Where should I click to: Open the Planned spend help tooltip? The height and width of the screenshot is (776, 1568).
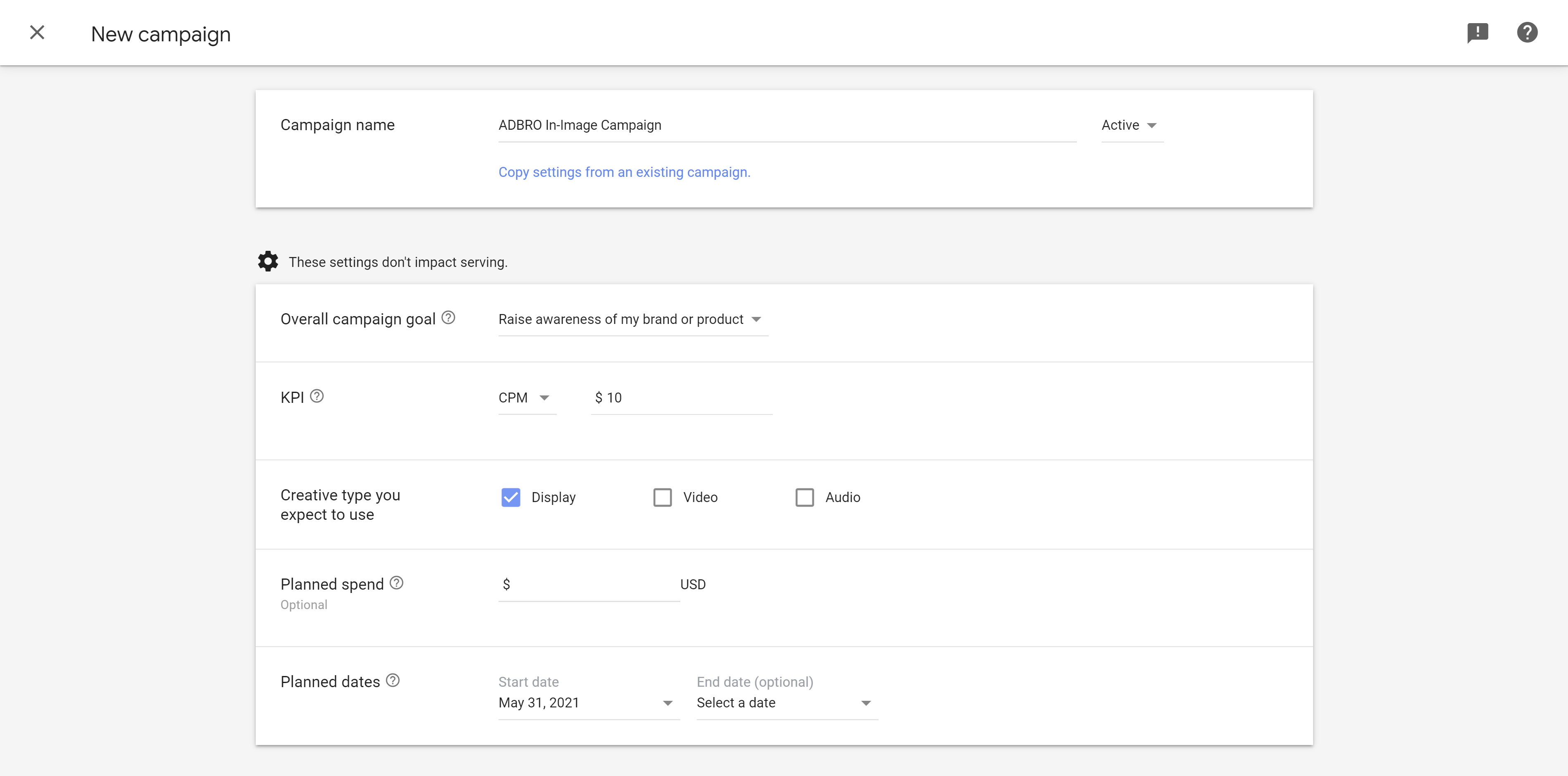pos(396,583)
